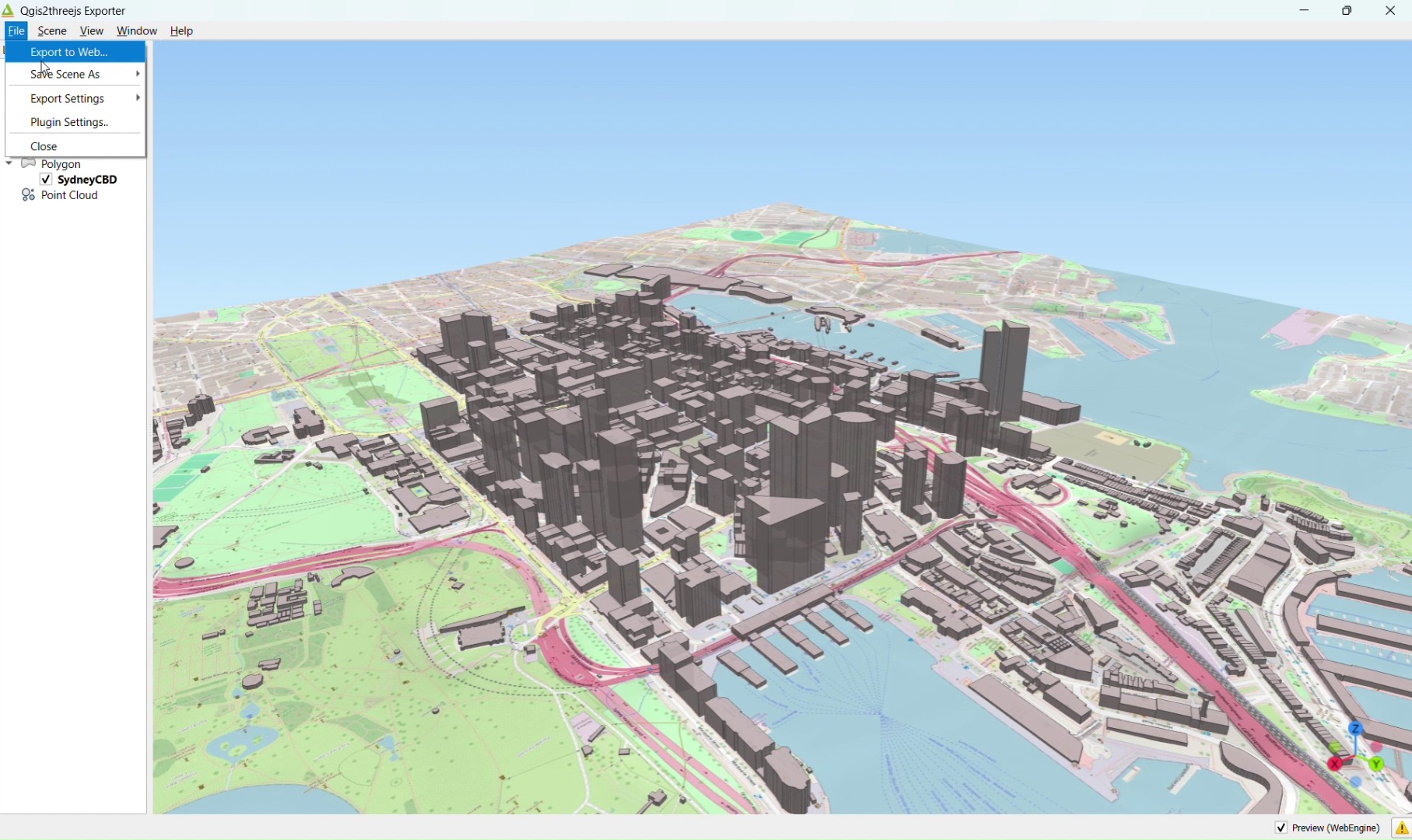
Task: Open the Scene menu
Action: tap(51, 31)
